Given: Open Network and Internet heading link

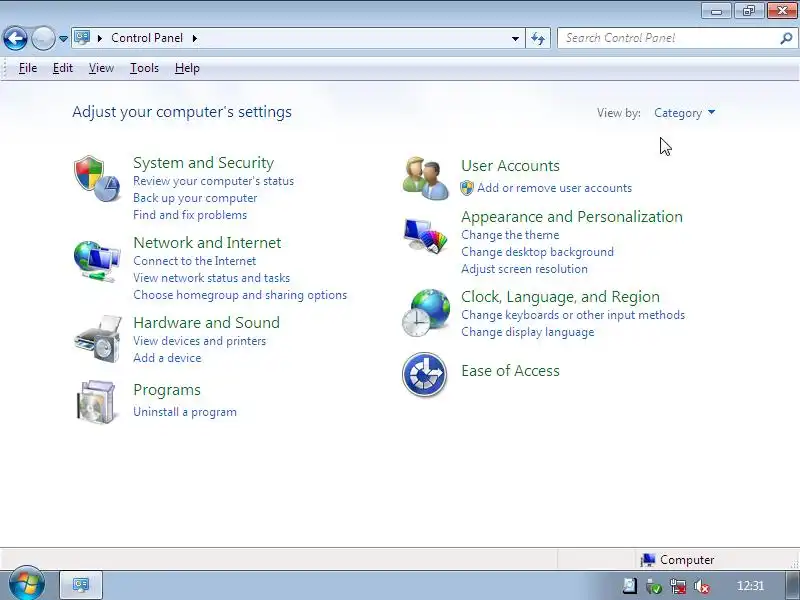Looking at the screenshot, I should [x=207, y=243].
